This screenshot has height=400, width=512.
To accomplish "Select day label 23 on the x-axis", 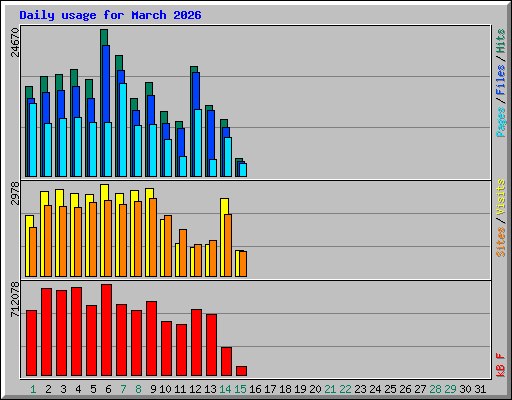I will point(360,389).
